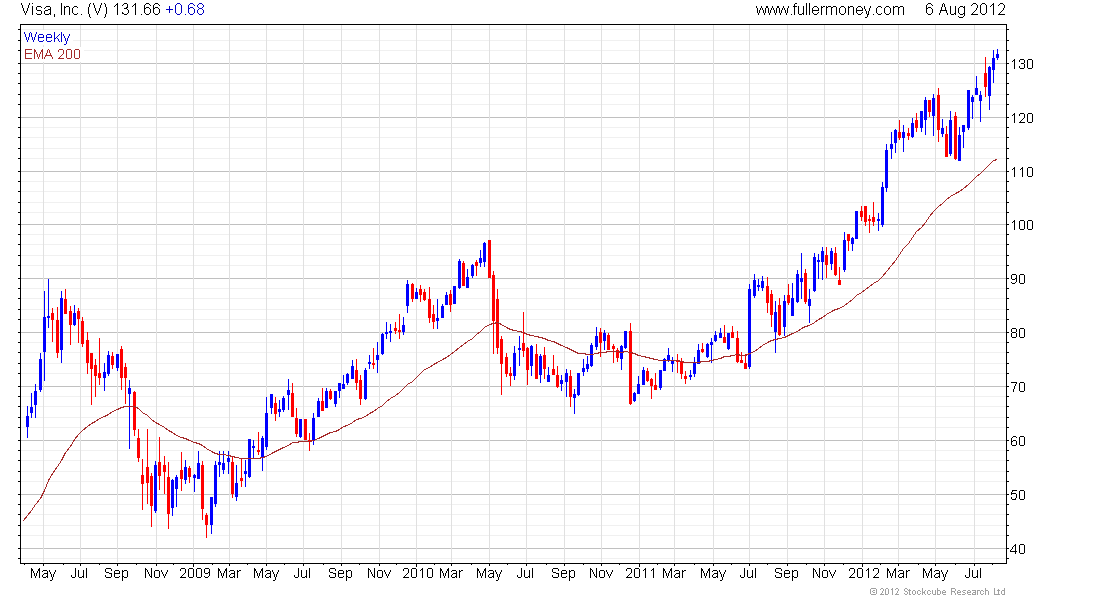Select the EMA 200 legend label
The image size is (1100, 600).
click(52, 54)
